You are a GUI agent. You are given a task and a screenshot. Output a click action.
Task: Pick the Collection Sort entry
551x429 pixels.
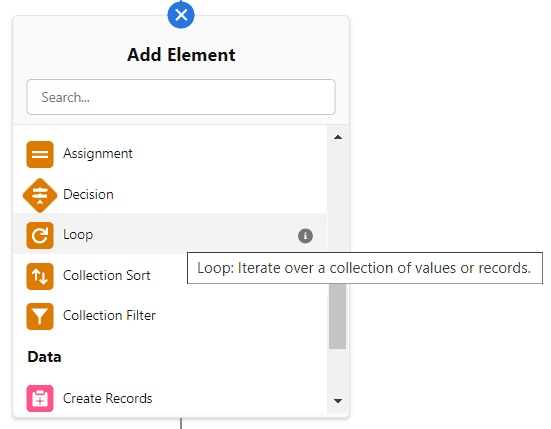click(x=170, y=276)
